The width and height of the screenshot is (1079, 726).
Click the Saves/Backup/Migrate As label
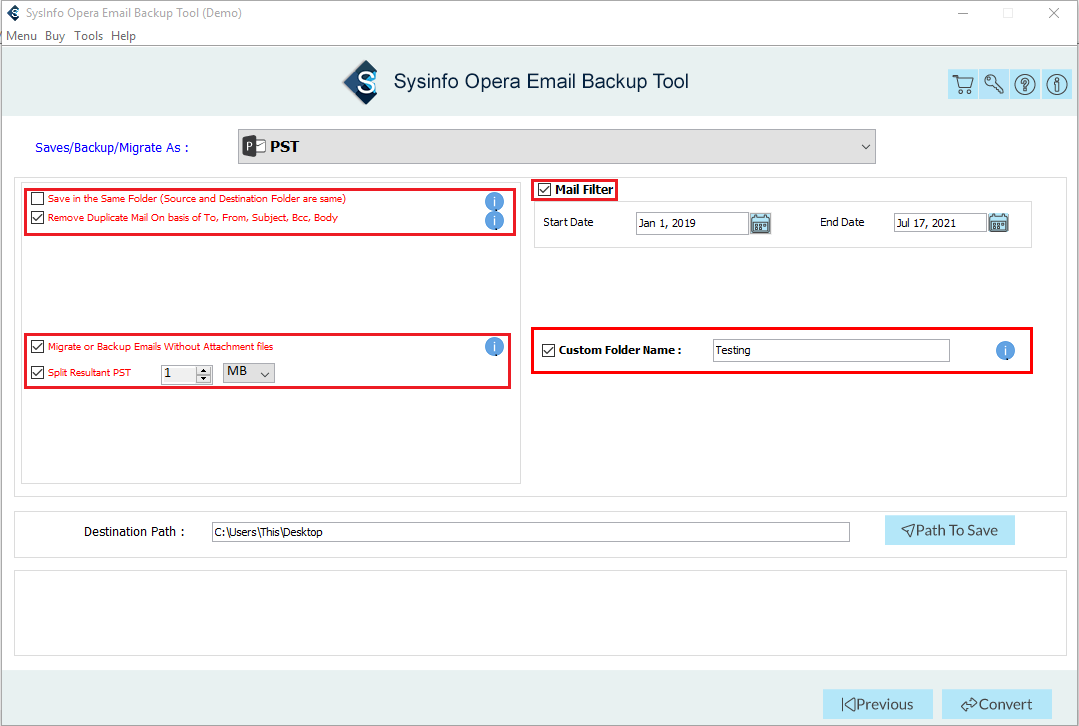point(111,148)
